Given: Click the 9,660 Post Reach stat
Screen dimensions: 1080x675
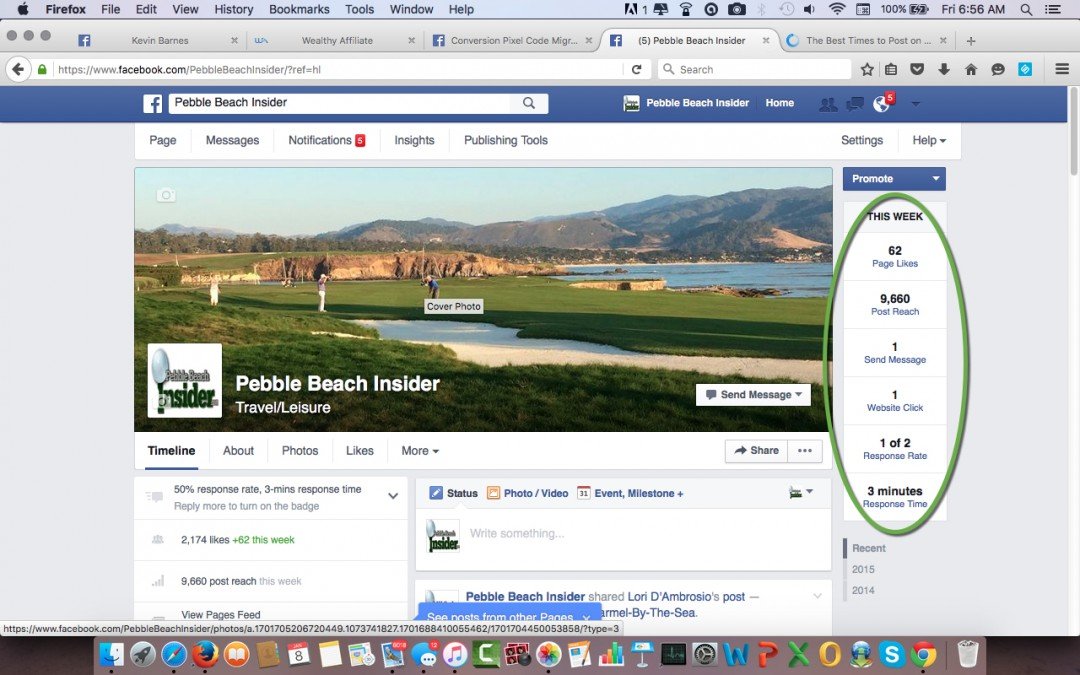Looking at the screenshot, I should pos(895,304).
